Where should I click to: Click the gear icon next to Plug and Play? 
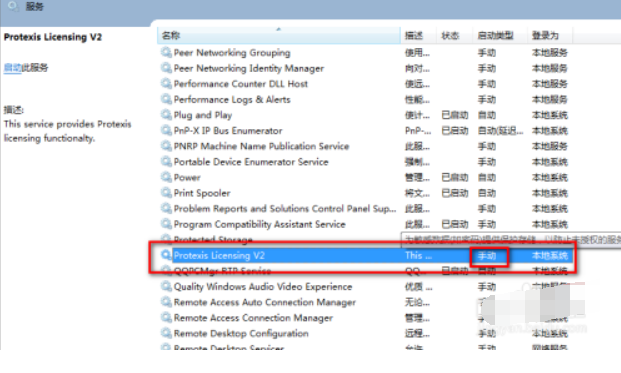tap(166, 115)
